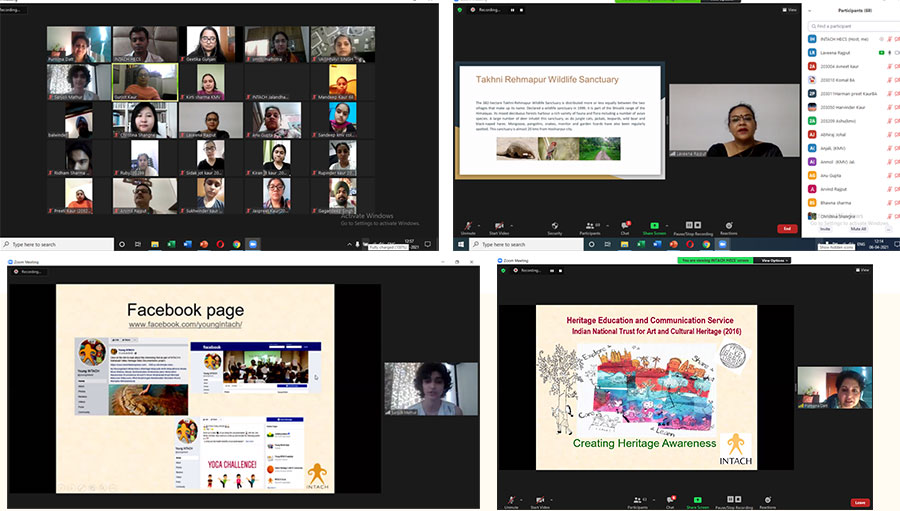The image size is (900, 511).
Task: Click the green encryption shield in Wildlife Sanctuary window
Action: click(460, 10)
